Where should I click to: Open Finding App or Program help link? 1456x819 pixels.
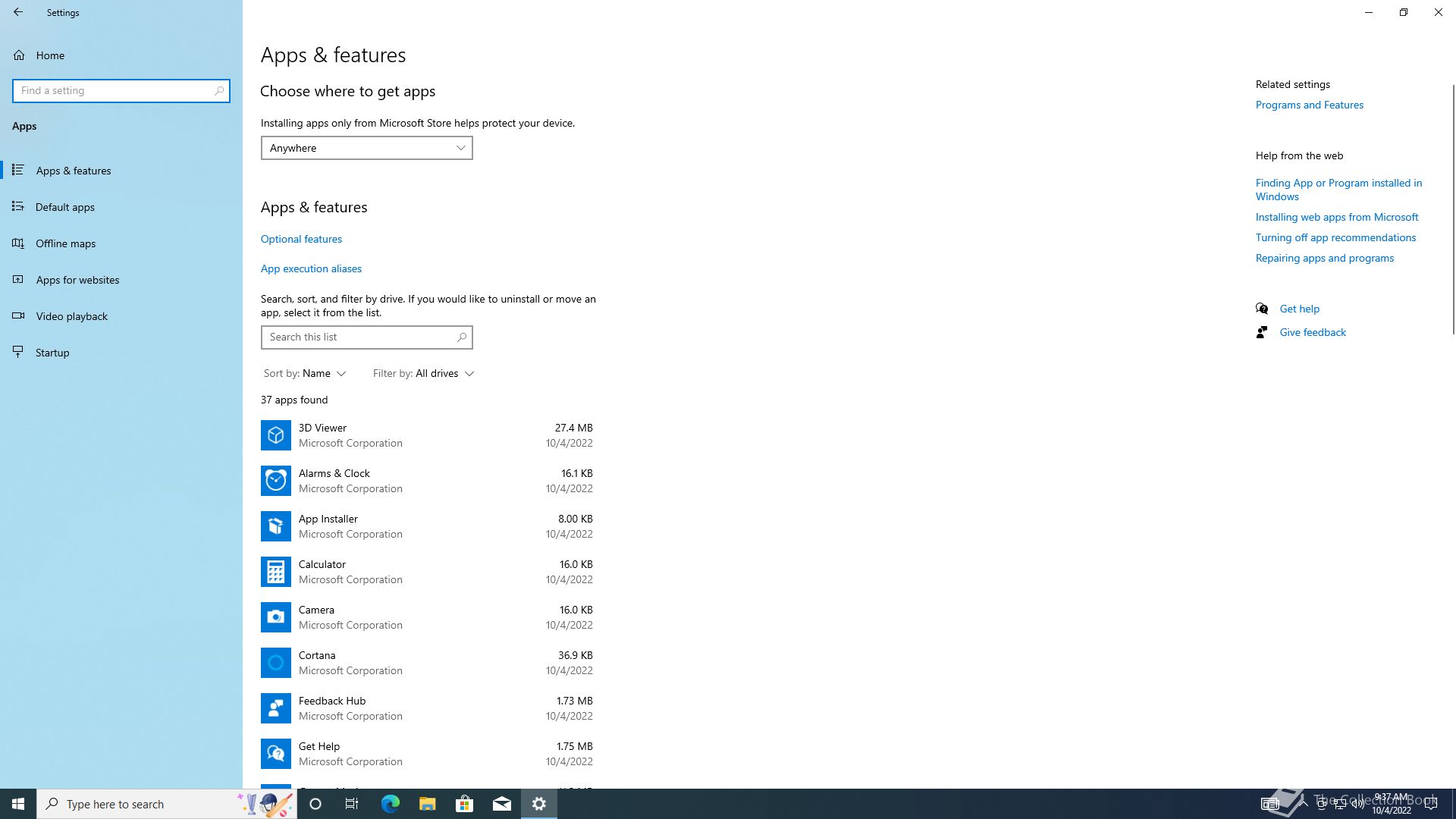point(1338,190)
